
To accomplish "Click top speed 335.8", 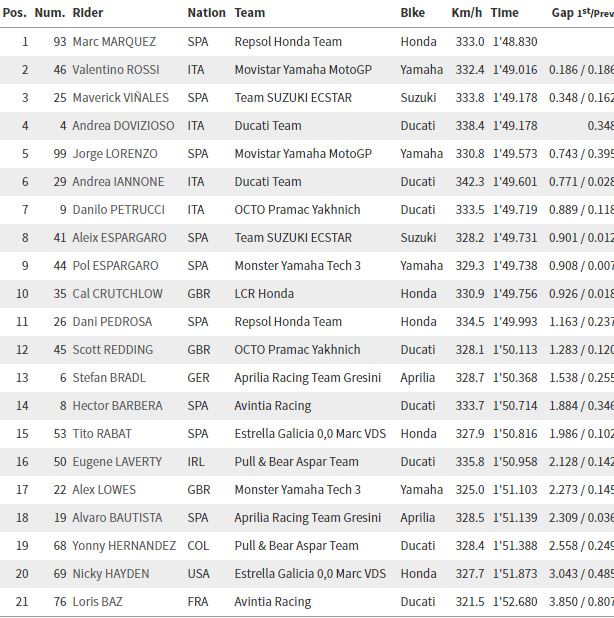I will point(470,462).
